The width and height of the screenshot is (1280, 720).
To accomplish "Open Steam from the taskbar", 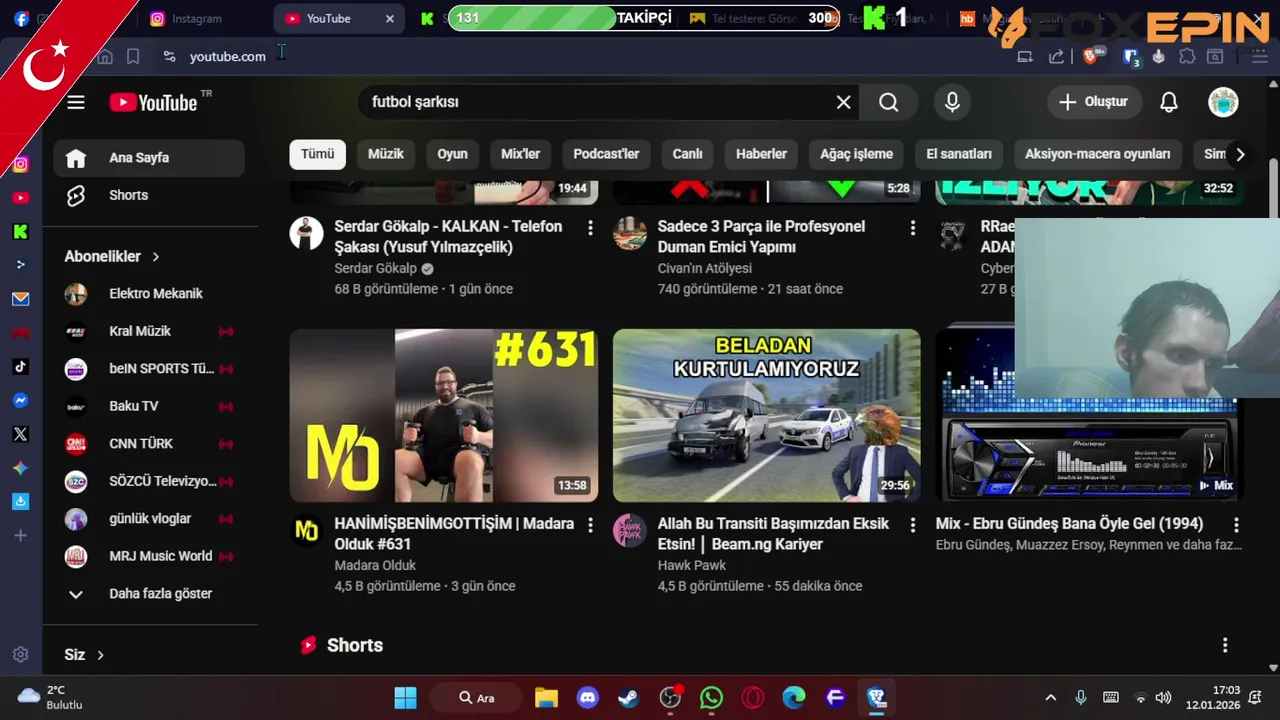I will [x=629, y=698].
